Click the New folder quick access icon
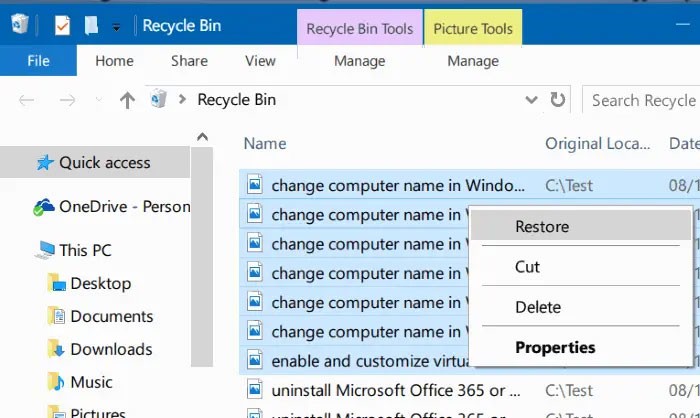Image resolution: width=700 pixels, height=418 pixels. point(91,26)
